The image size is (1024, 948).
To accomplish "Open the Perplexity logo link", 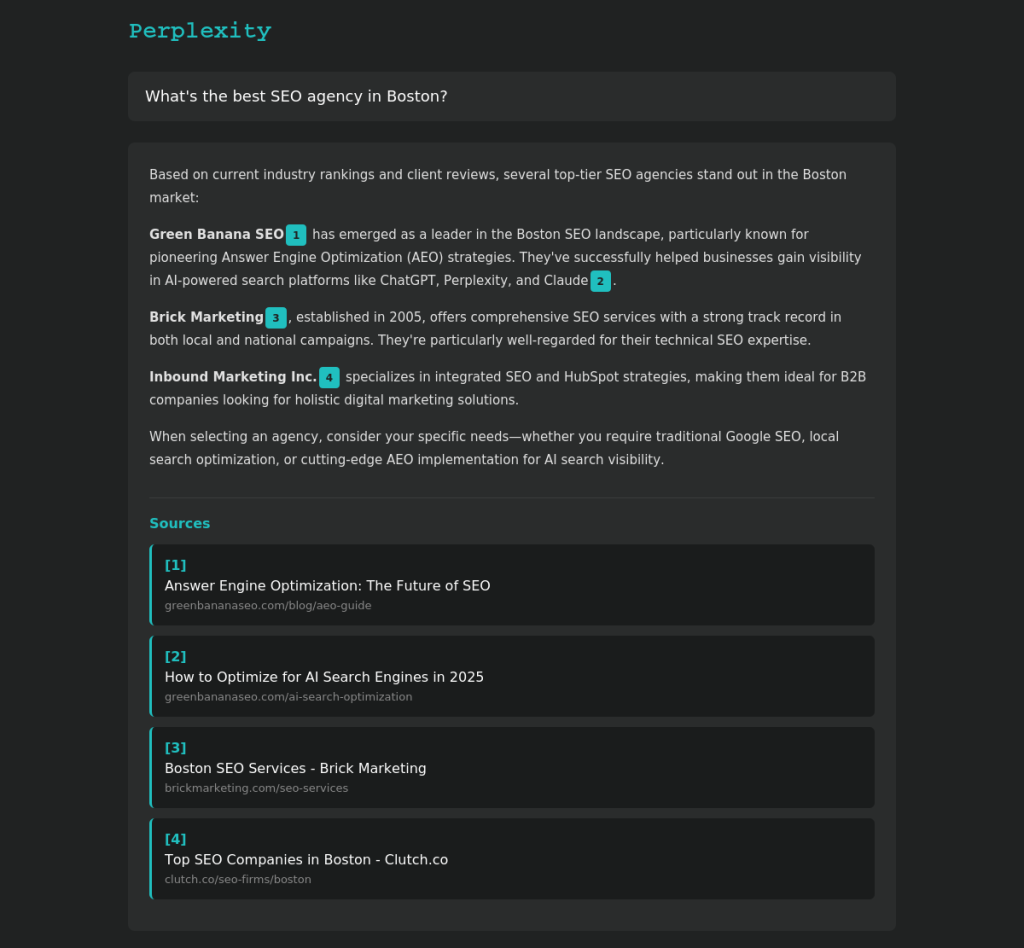I will pos(199,31).
